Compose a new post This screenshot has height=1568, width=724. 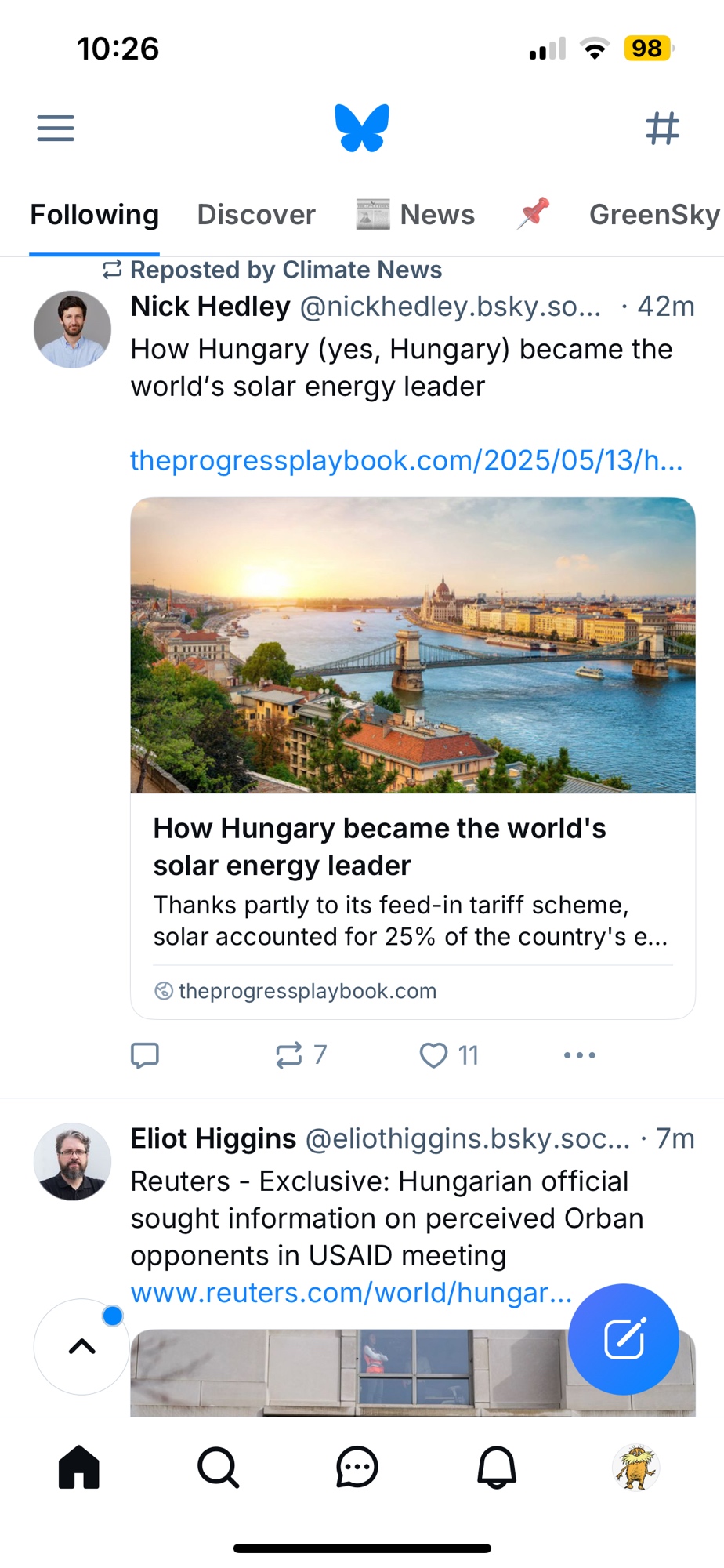tap(624, 1339)
